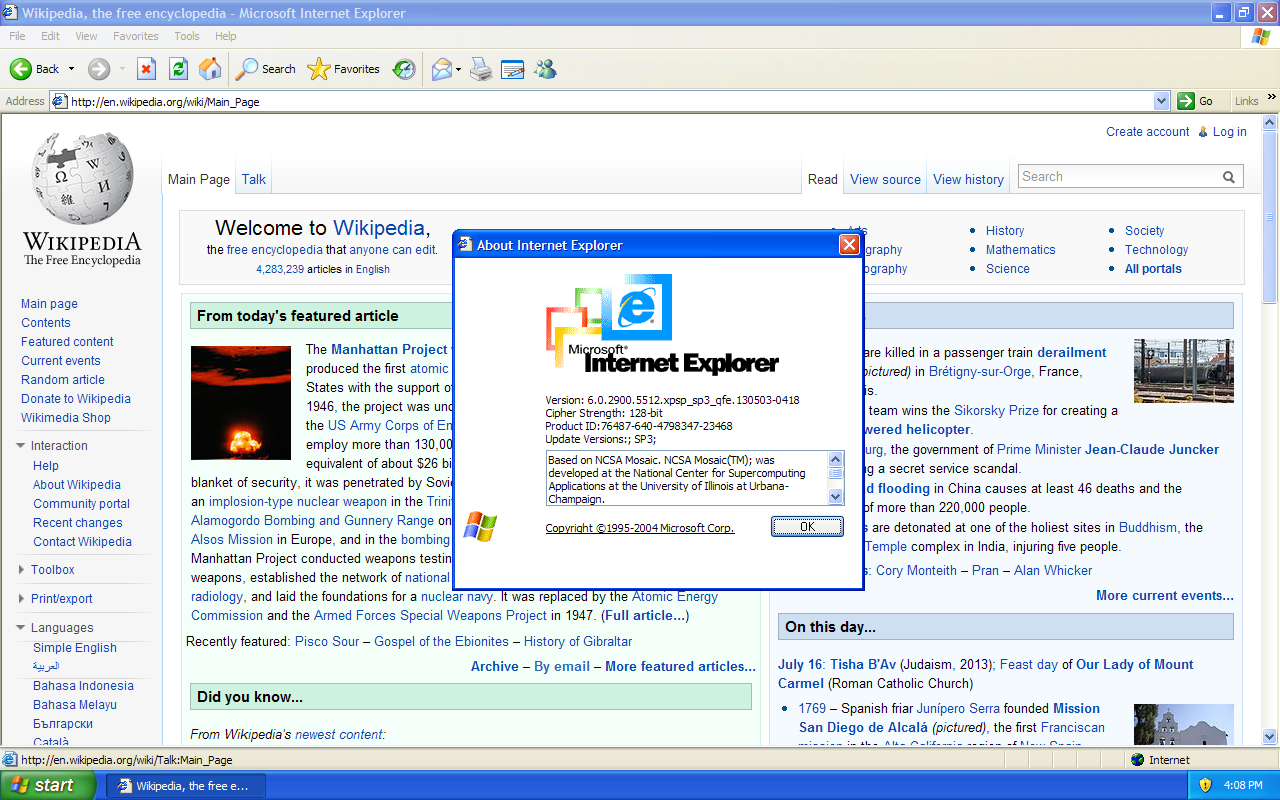Switch to the Talk tab
Screen dimensions: 1280x800
(254, 179)
